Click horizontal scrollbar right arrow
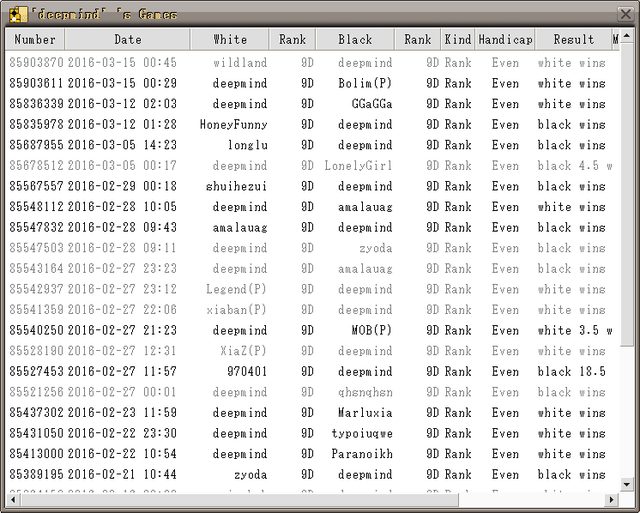Viewport: 640px width, 513px height. 611,500
